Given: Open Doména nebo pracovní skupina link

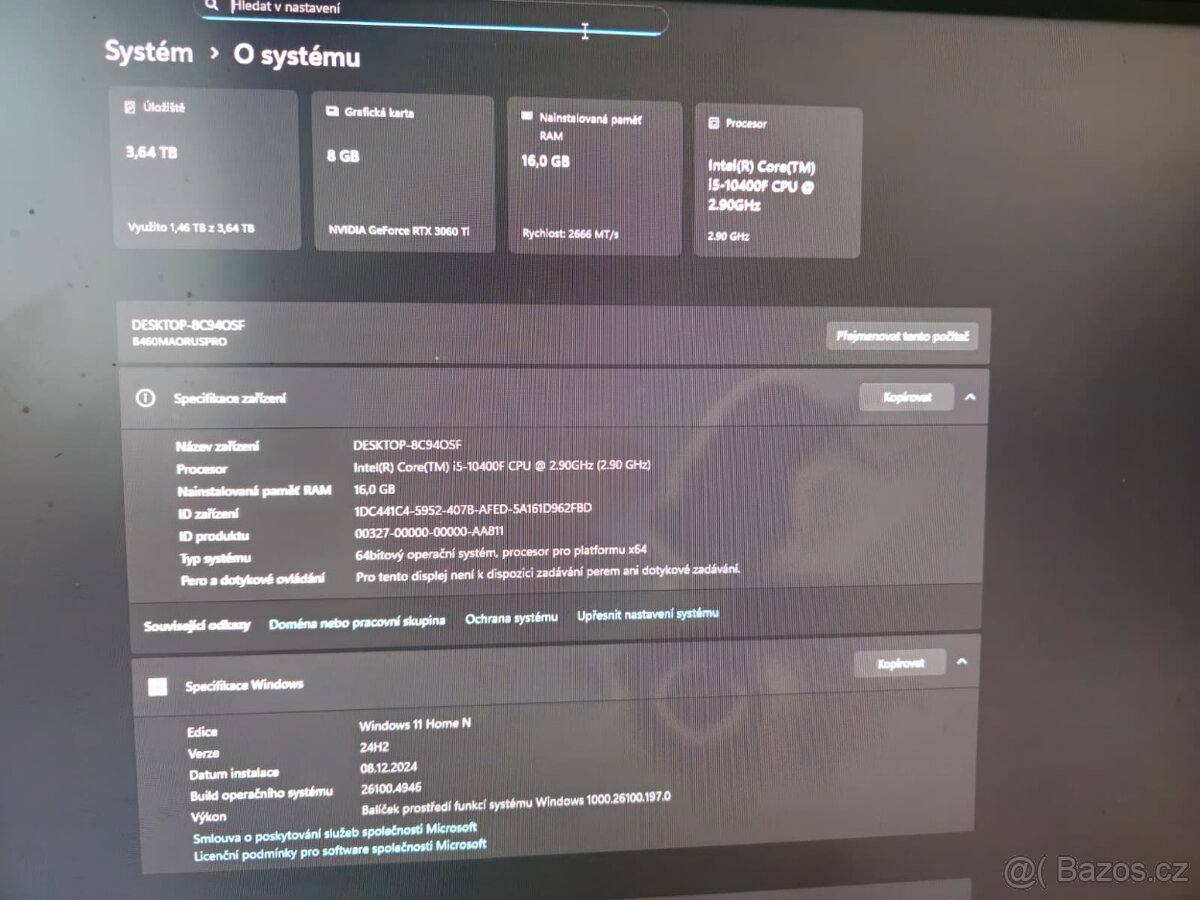Looking at the screenshot, I should [355, 620].
